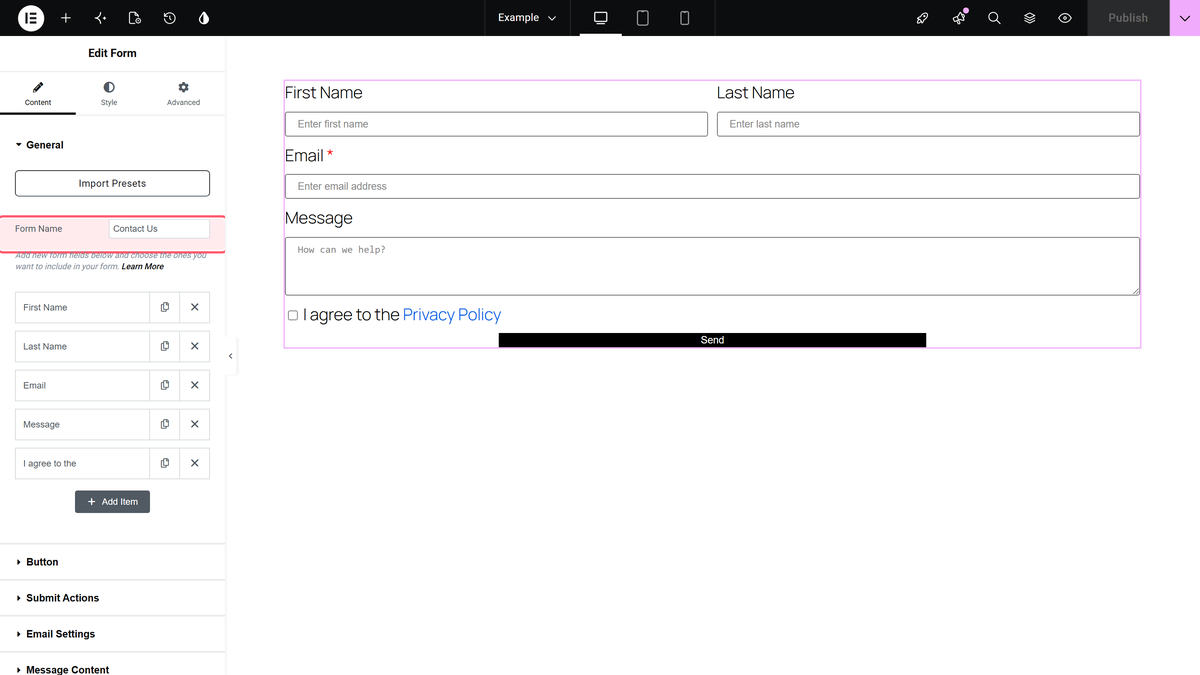Open the AI sparkle icon in top bar
This screenshot has width=1200, height=675.
(100, 18)
